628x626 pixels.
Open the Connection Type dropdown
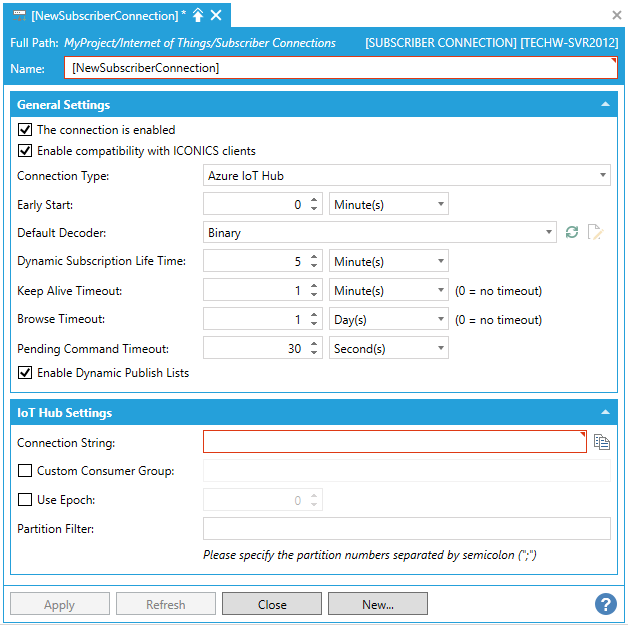[x=407, y=175]
